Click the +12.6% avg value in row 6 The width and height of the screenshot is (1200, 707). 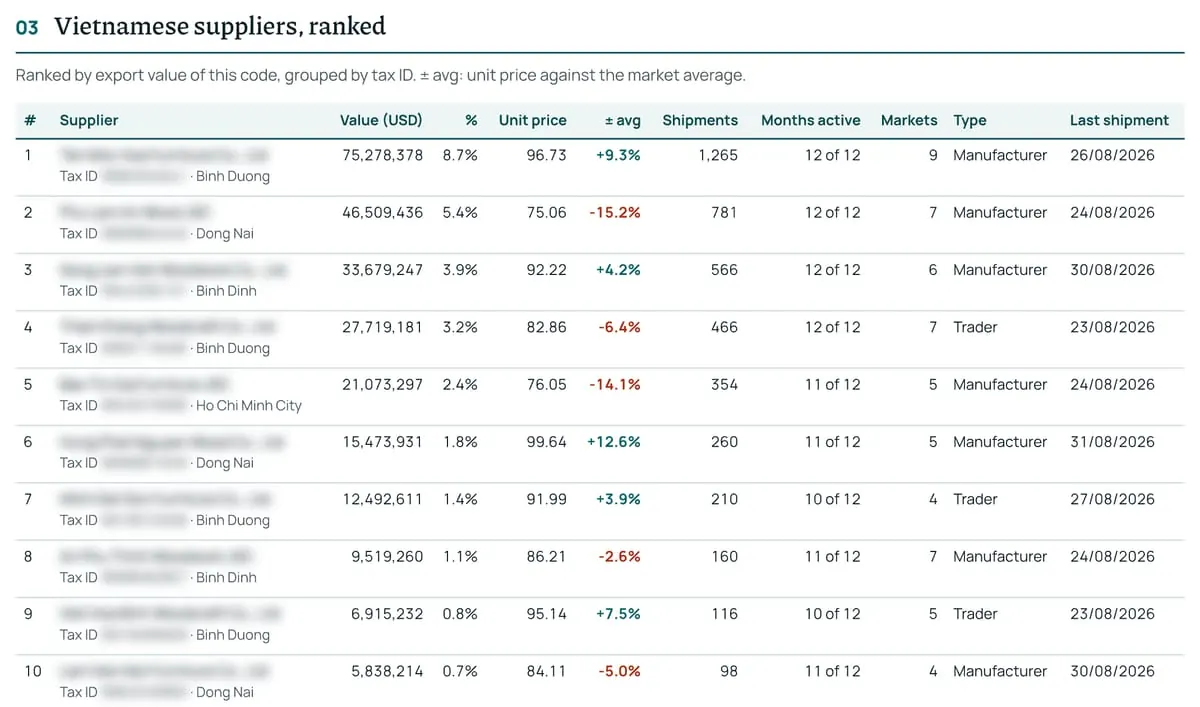pyautogui.click(x=614, y=442)
